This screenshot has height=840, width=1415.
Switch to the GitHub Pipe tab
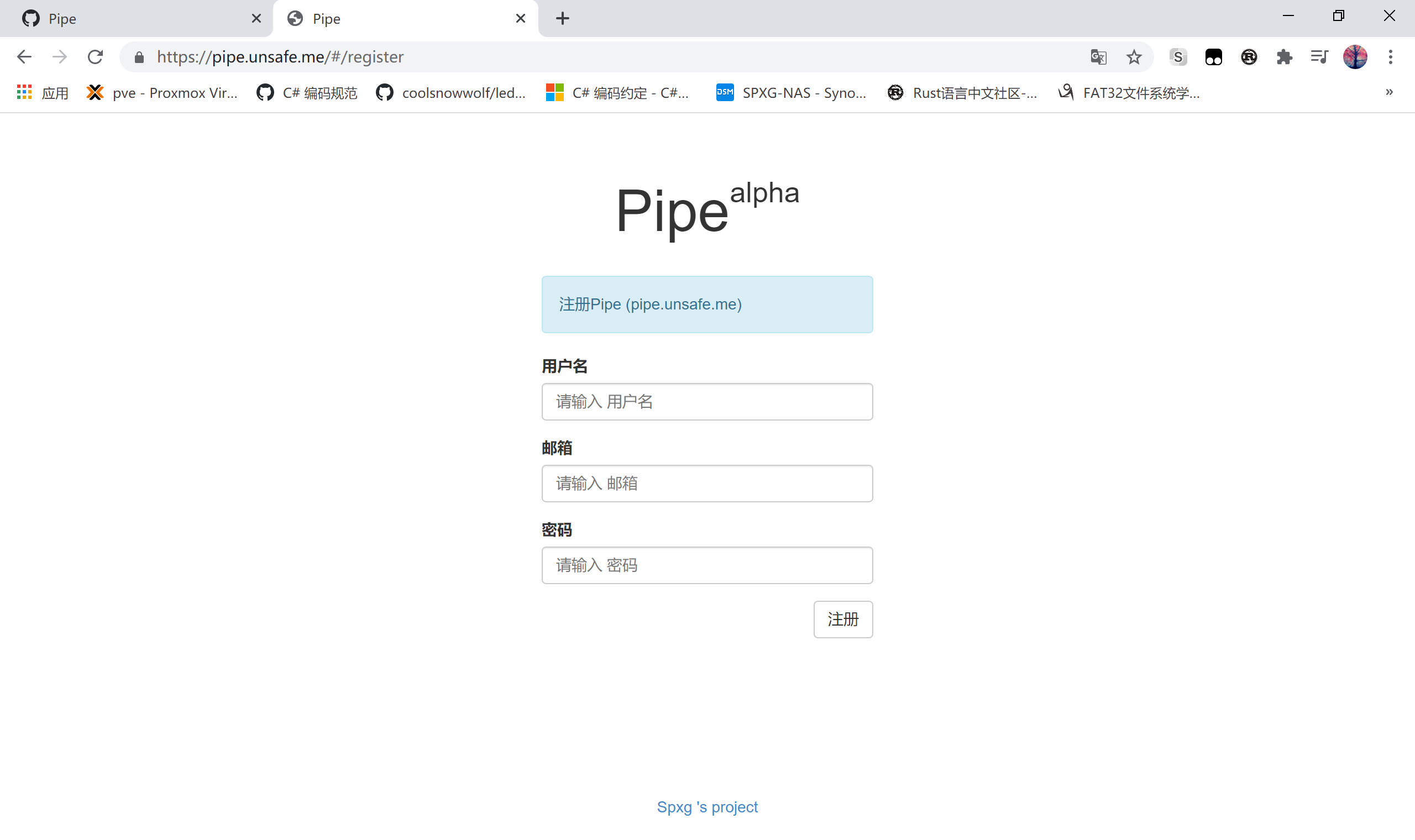coord(136,19)
